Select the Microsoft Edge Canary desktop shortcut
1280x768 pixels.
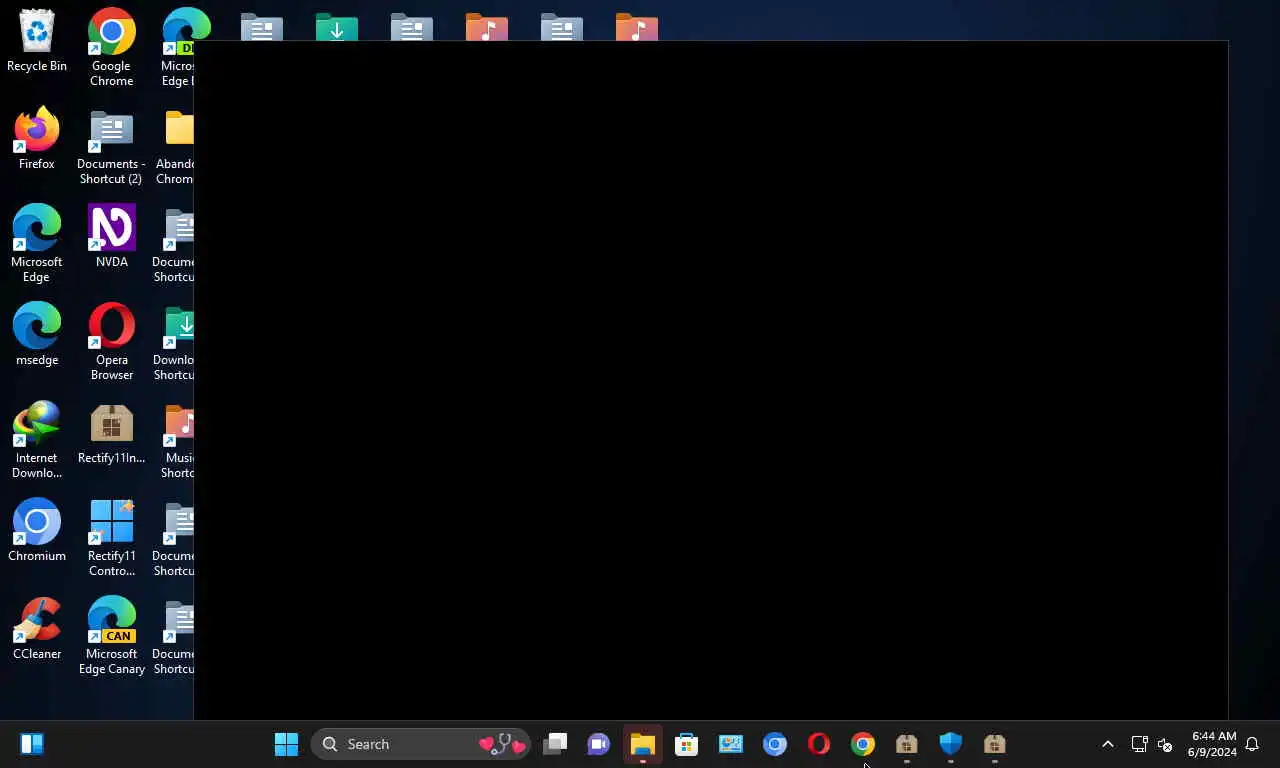(x=112, y=636)
